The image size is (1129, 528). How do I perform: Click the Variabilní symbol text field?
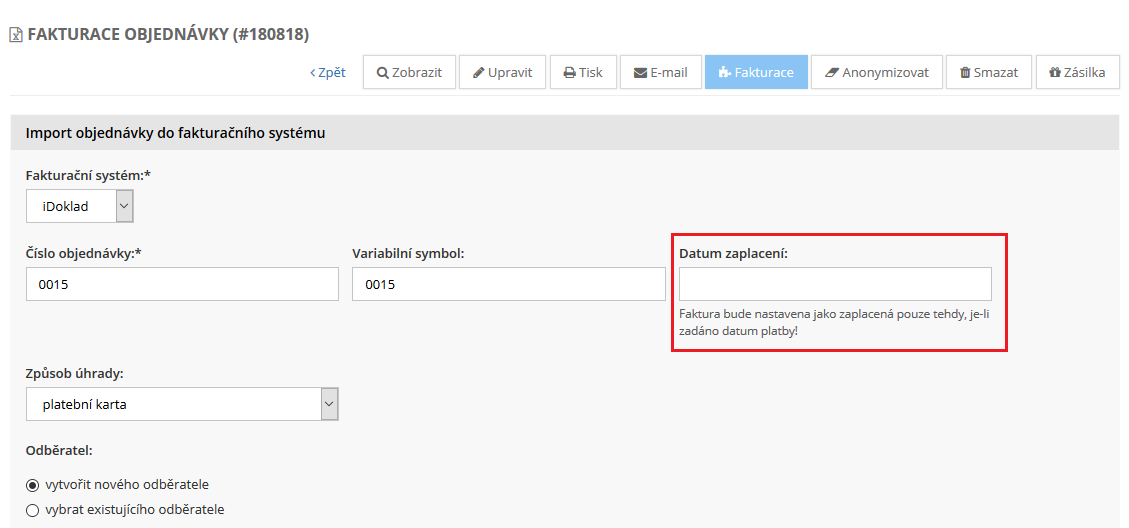coord(508,284)
